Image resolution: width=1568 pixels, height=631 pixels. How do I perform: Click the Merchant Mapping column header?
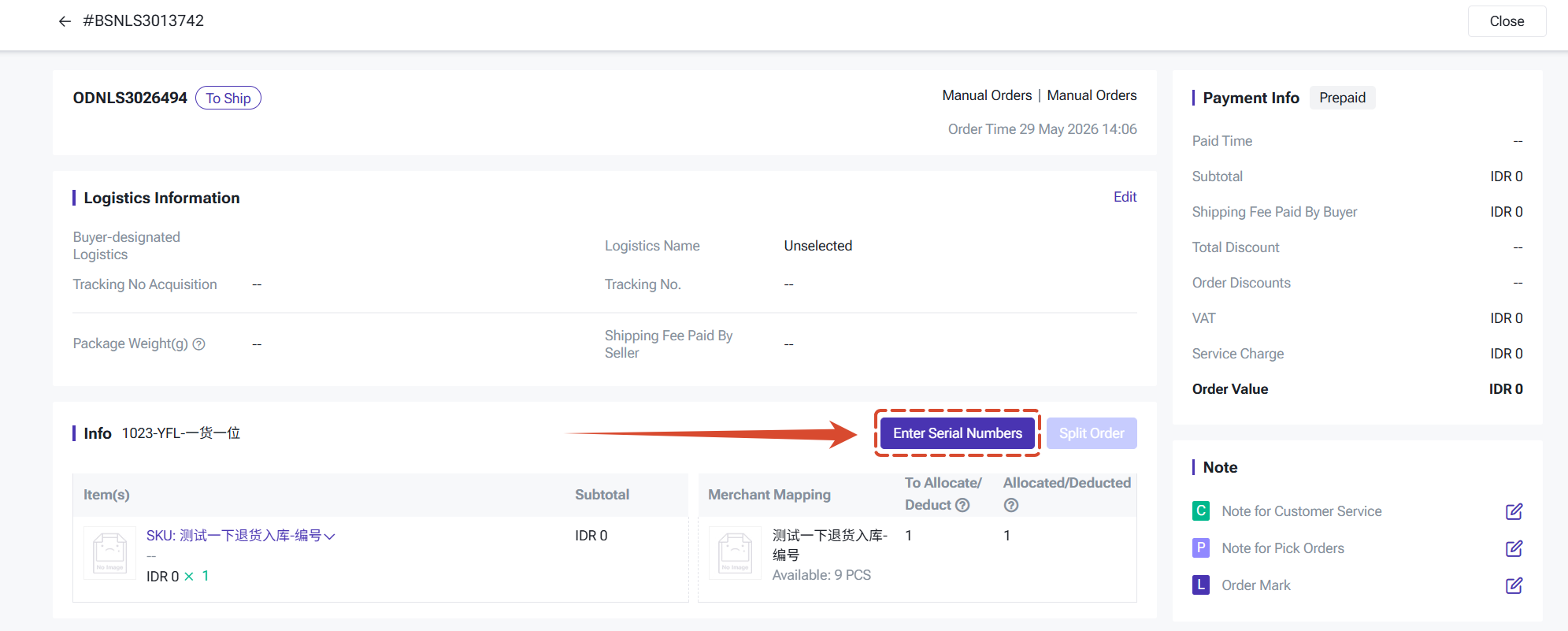pyautogui.click(x=769, y=495)
